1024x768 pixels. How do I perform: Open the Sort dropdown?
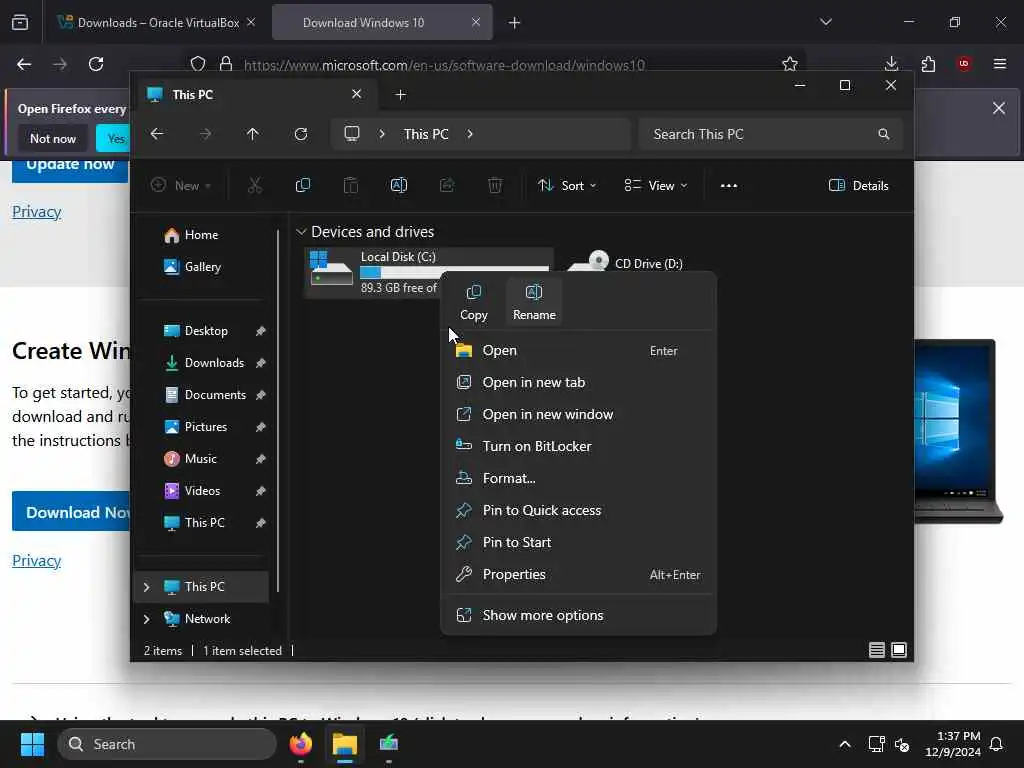point(567,186)
